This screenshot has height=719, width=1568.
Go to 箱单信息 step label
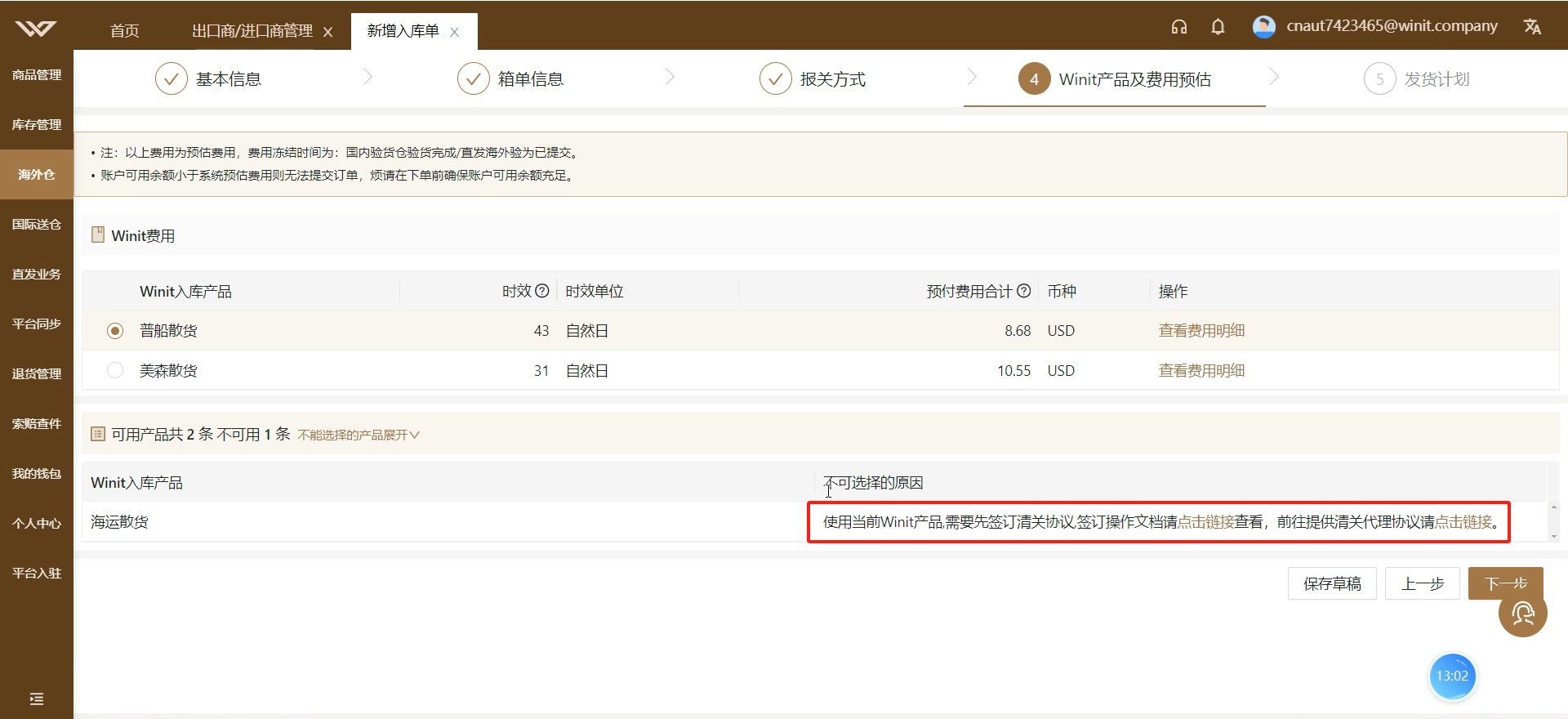[531, 79]
